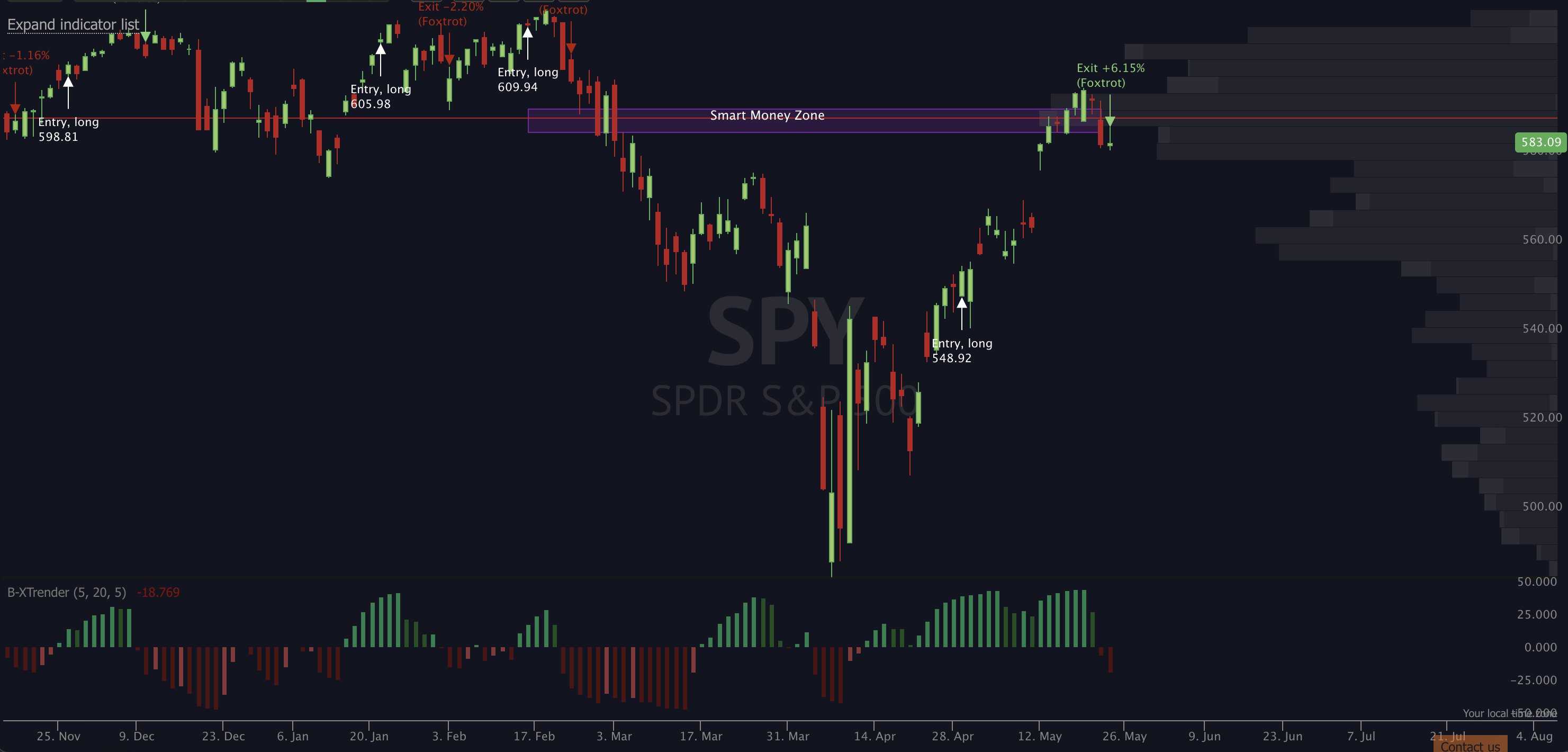Click the '23. Dec' date on the time axis
The image size is (1568, 752).
click(223, 736)
